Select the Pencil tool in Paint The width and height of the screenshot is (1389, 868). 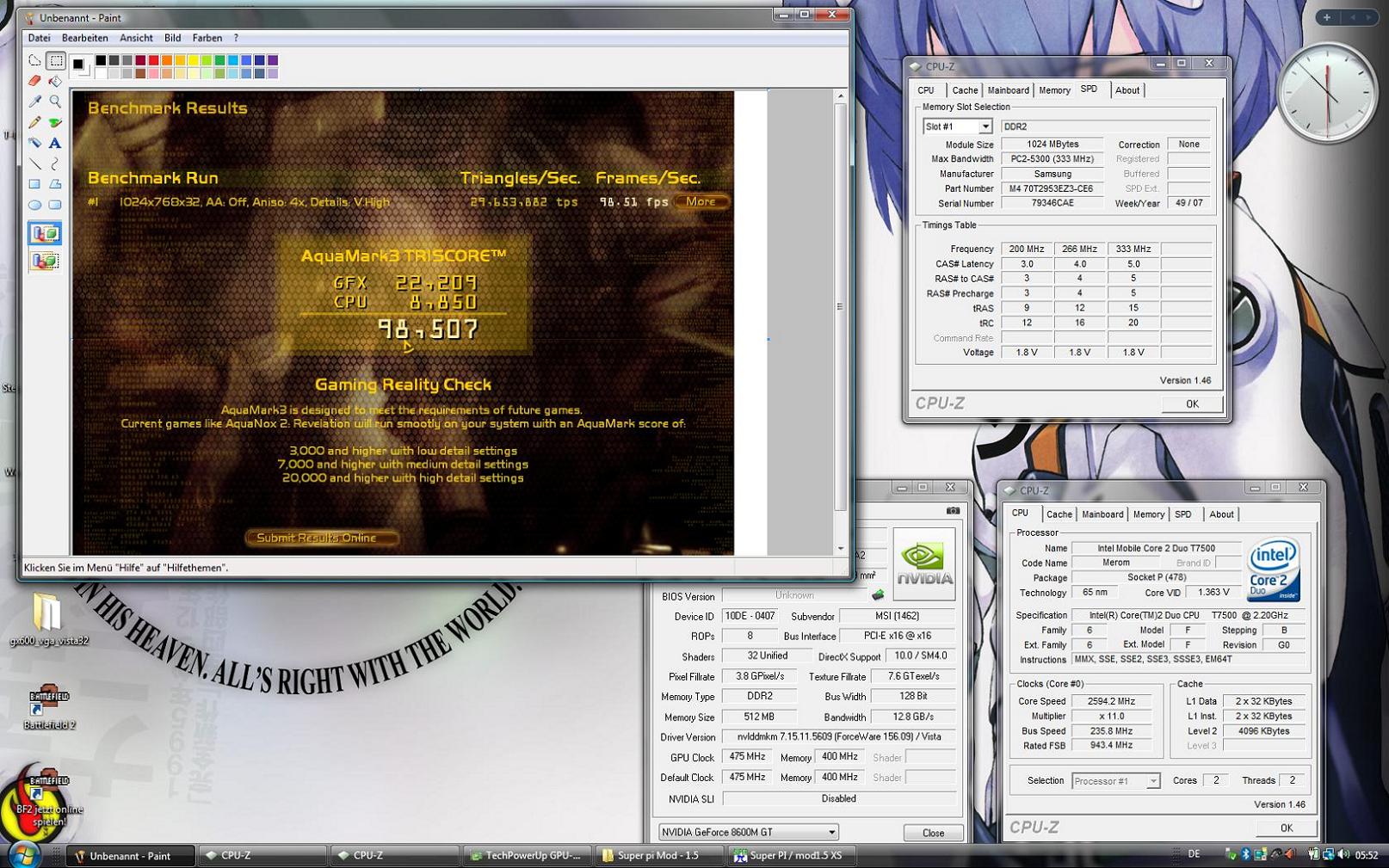(34, 122)
